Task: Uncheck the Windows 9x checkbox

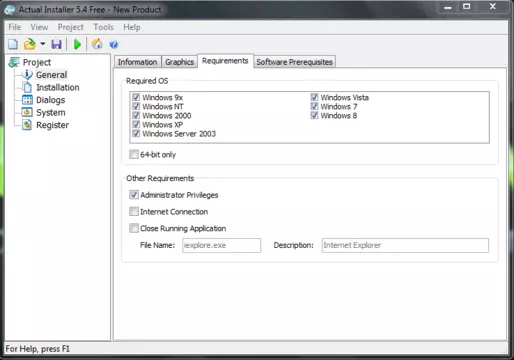Action: [x=136, y=97]
